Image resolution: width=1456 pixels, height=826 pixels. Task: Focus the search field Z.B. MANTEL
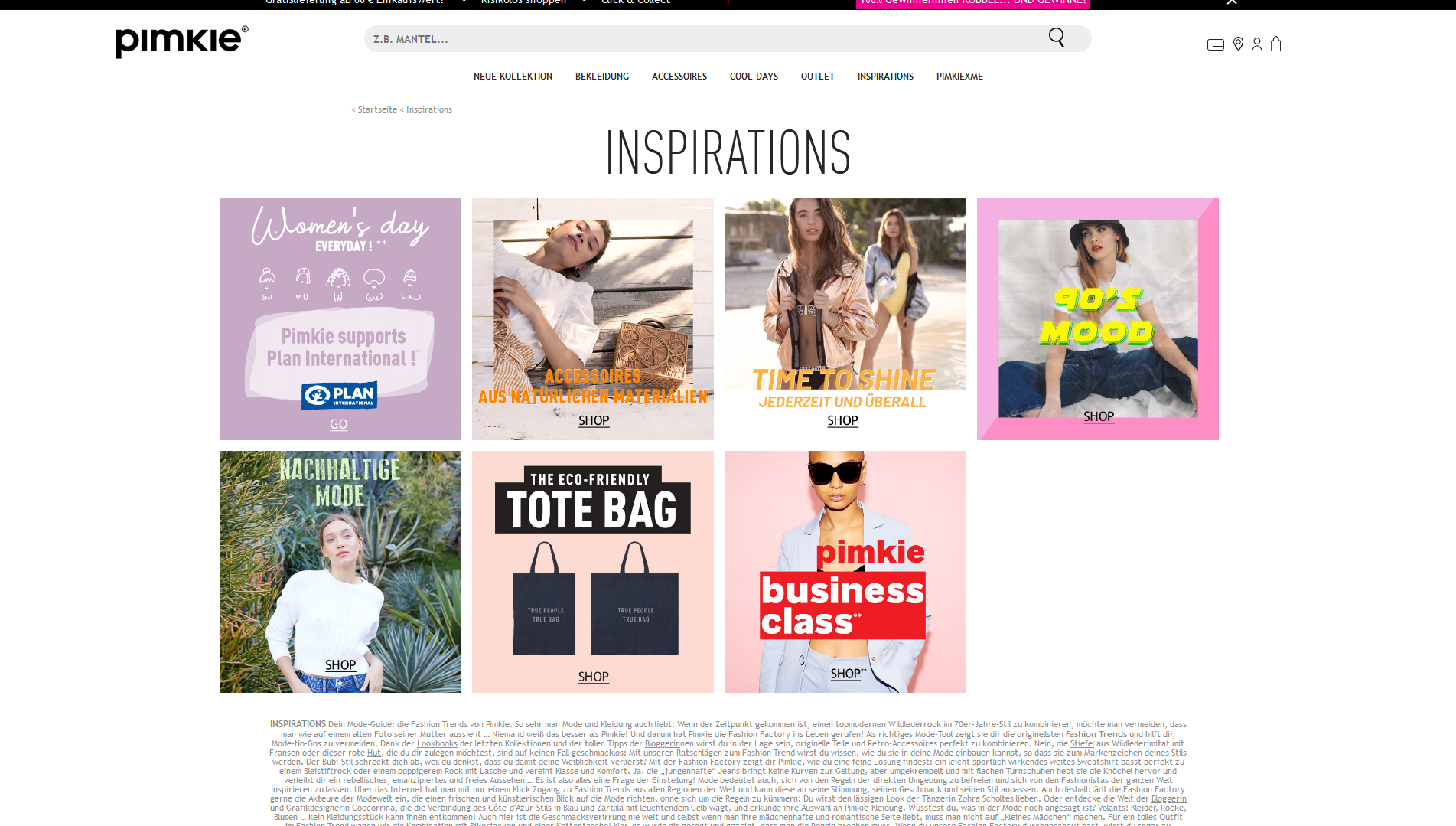point(704,39)
